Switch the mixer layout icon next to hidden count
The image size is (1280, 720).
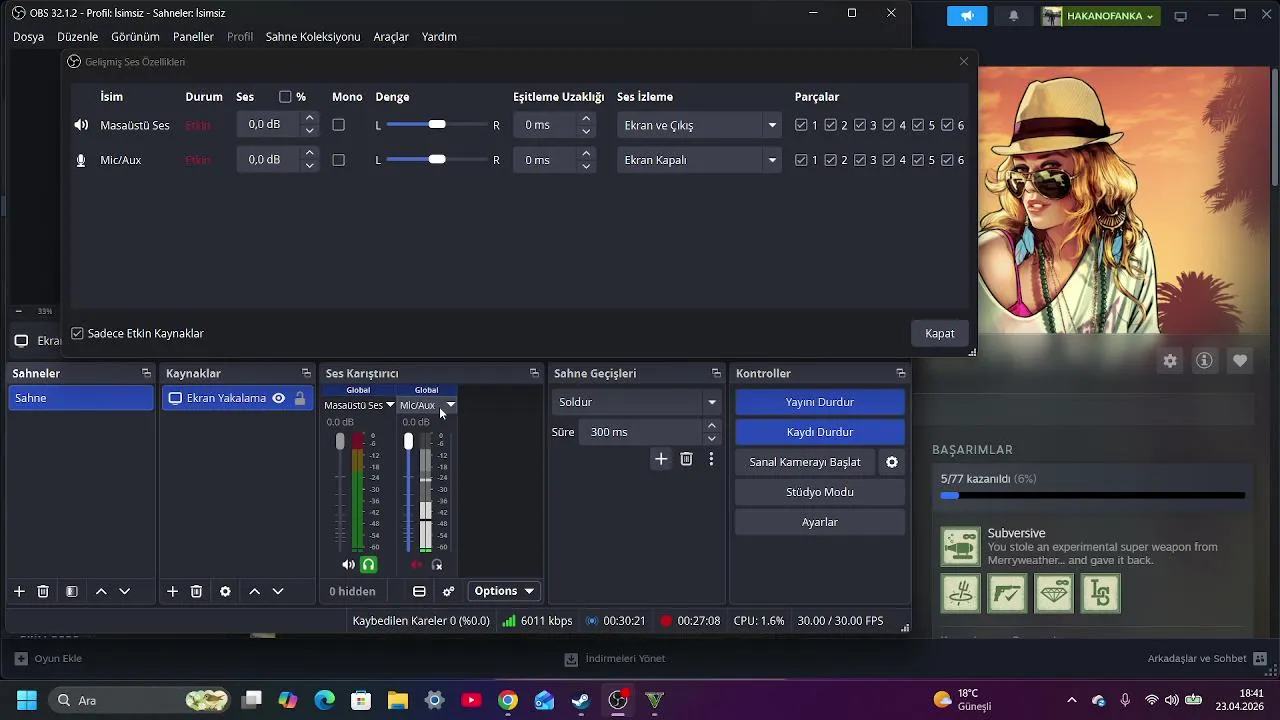pos(419,591)
